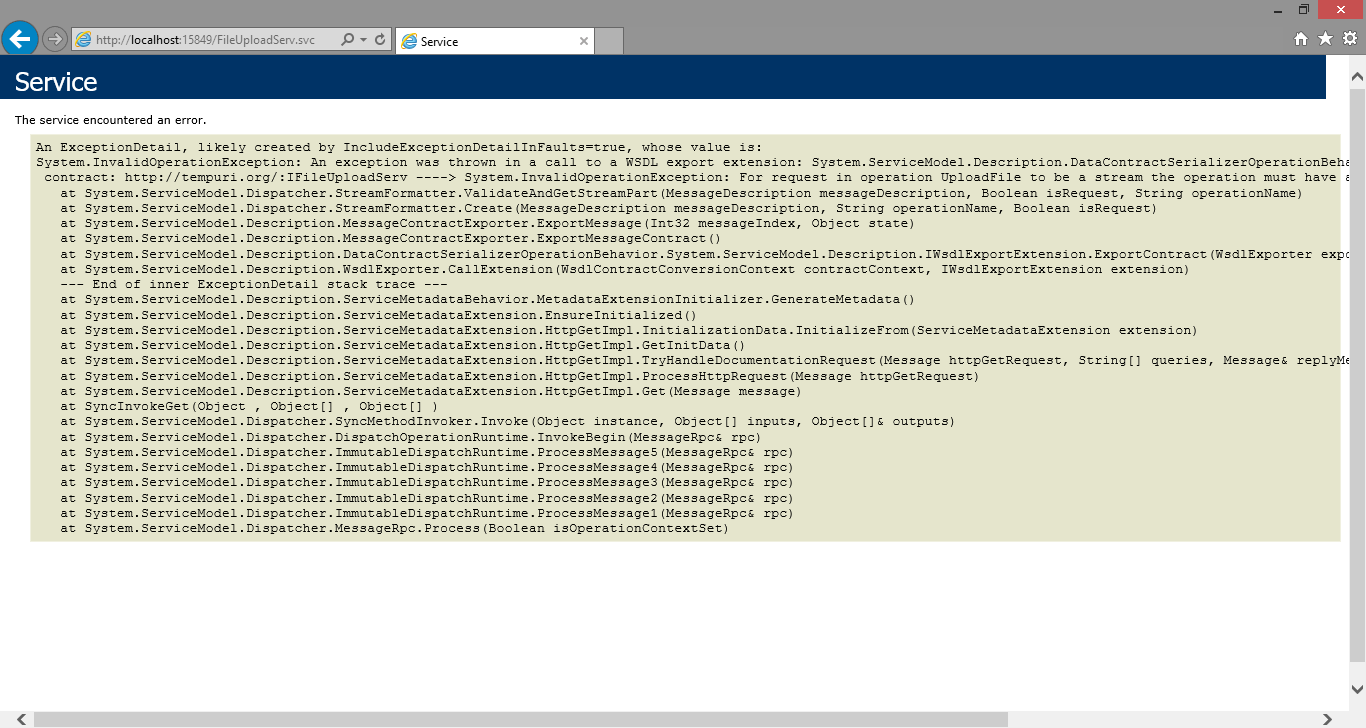Click the horizontal scrollbar right arrow
The width and height of the screenshot is (1366, 728).
1326,719
